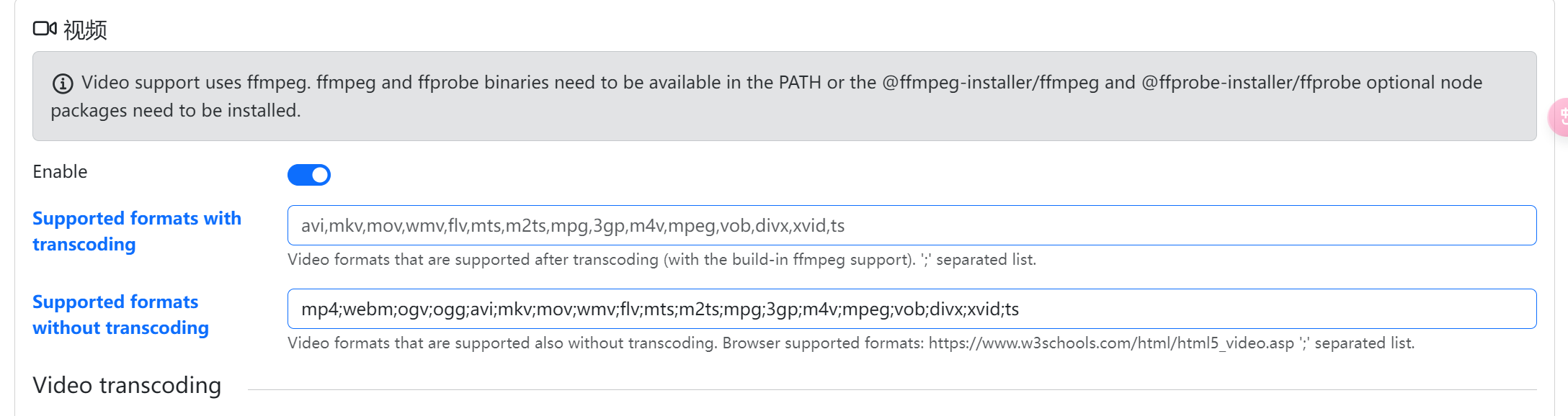
Task: Click the info circle icon in ffmpeg notice
Action: tap(63, 83)
